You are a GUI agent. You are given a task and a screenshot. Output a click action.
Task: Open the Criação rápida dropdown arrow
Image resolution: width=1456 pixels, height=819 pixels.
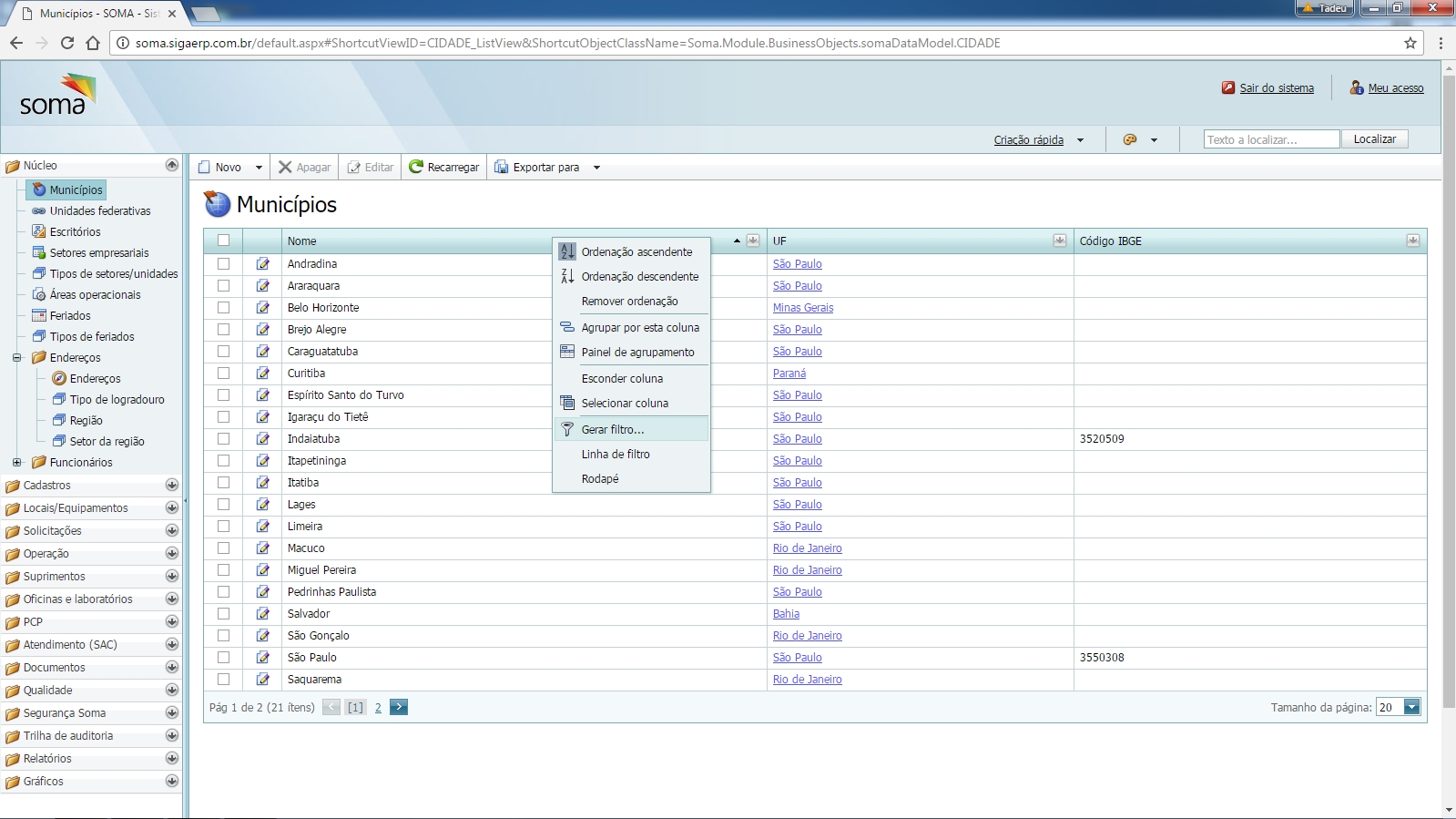[1081, 140]
